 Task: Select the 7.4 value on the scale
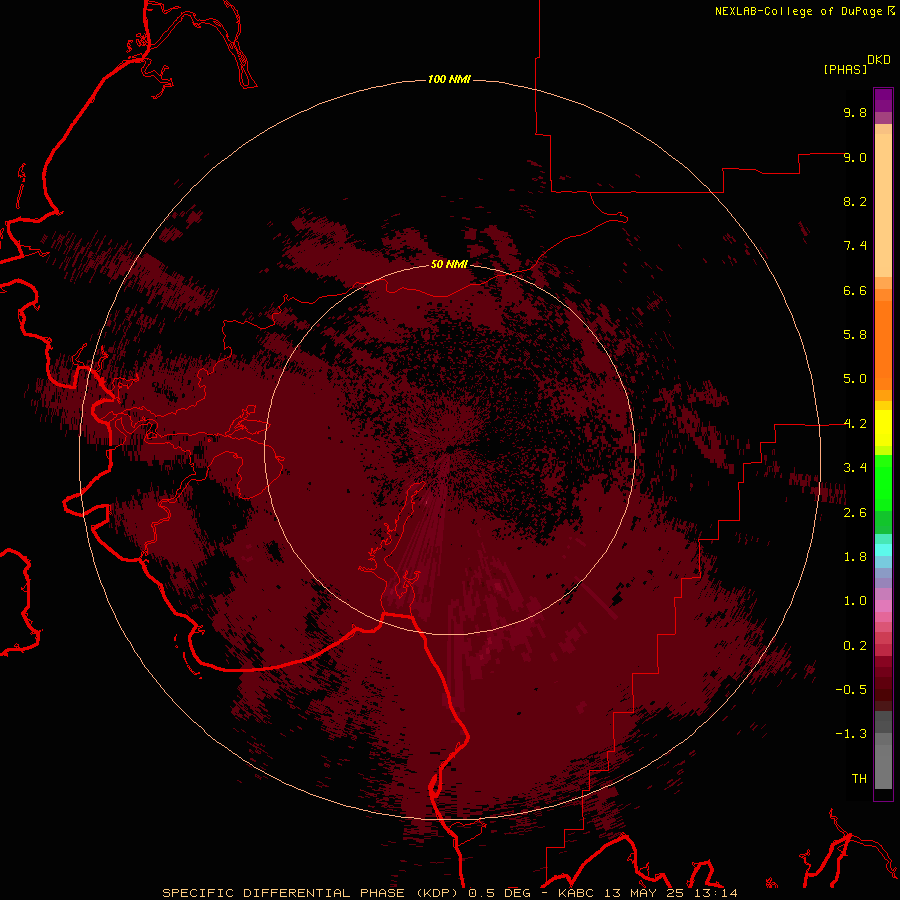click(855, 246)
